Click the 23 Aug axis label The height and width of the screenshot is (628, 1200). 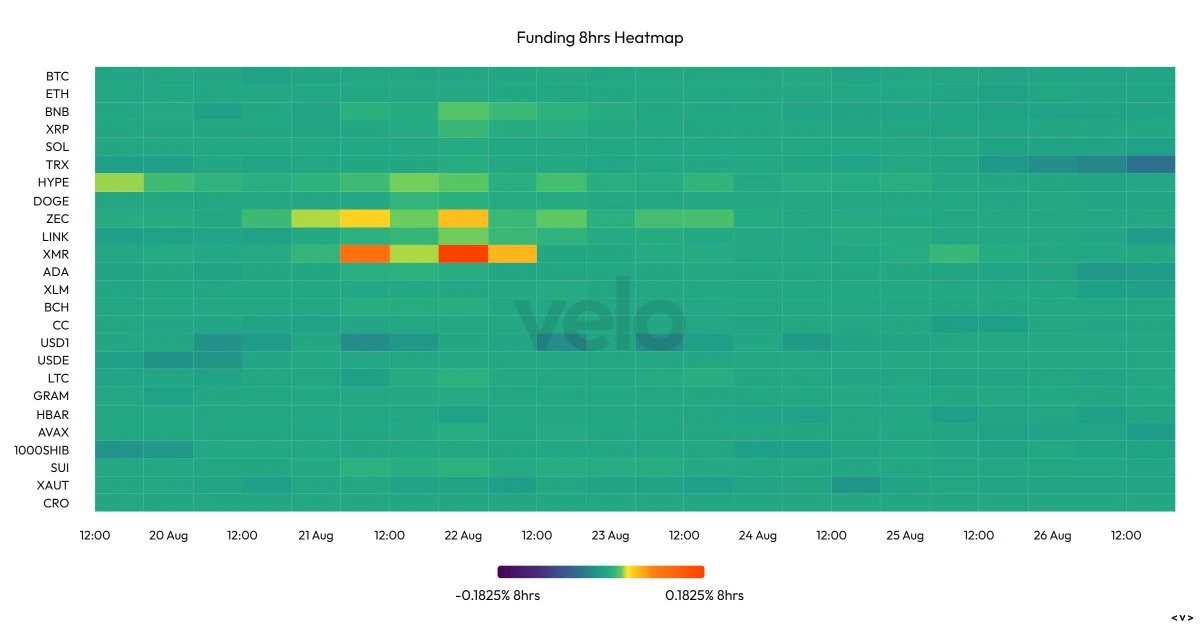pyautogui.click(x=610, y=536)
